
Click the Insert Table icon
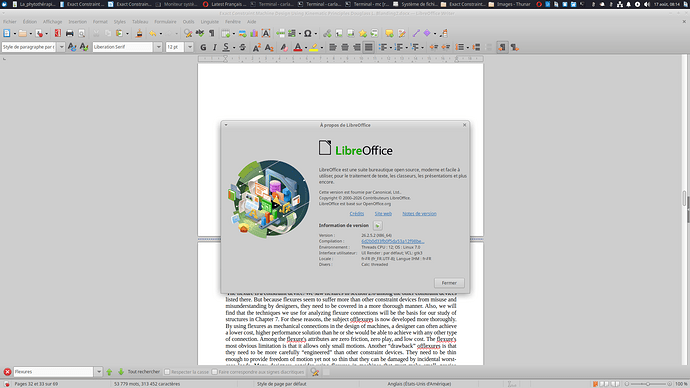[226, 33]
